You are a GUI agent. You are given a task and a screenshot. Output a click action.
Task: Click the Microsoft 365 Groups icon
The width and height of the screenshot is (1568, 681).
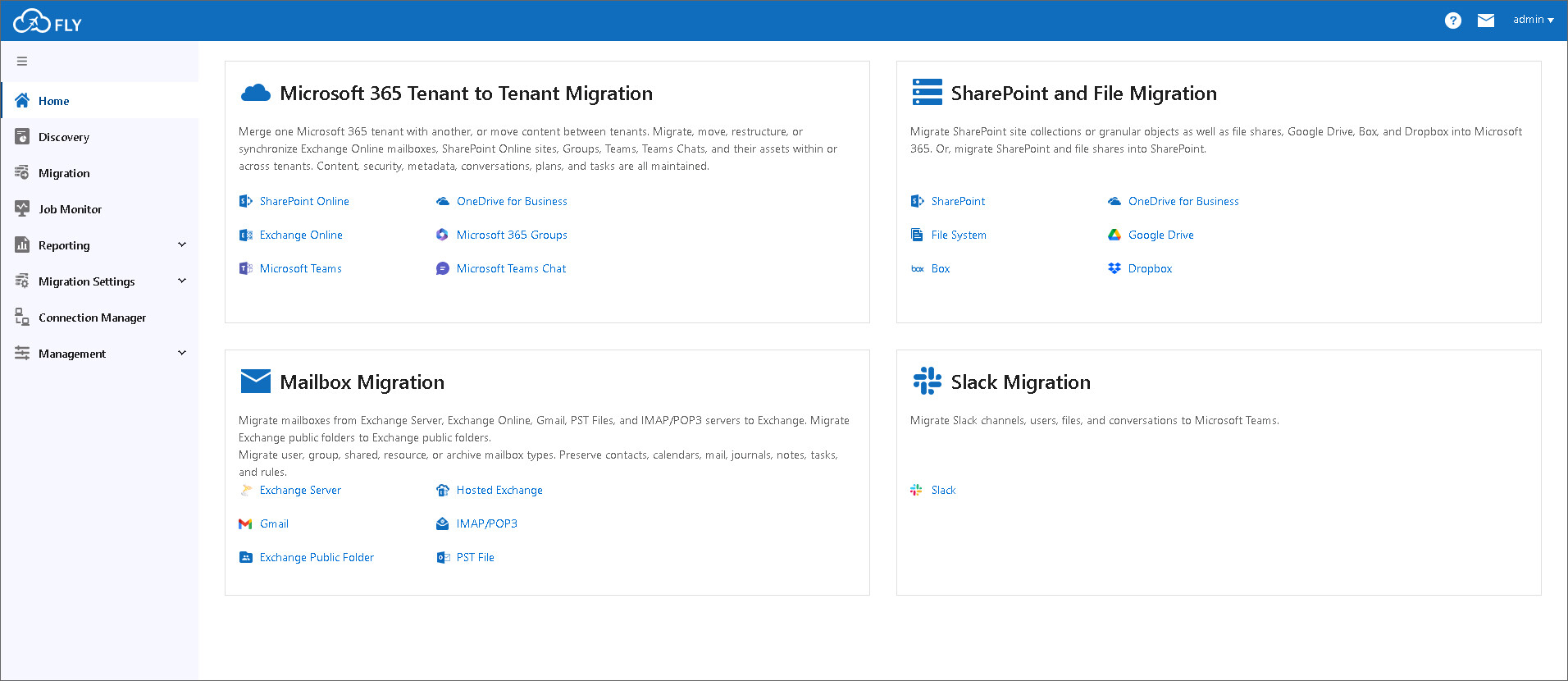pos(443,235)
